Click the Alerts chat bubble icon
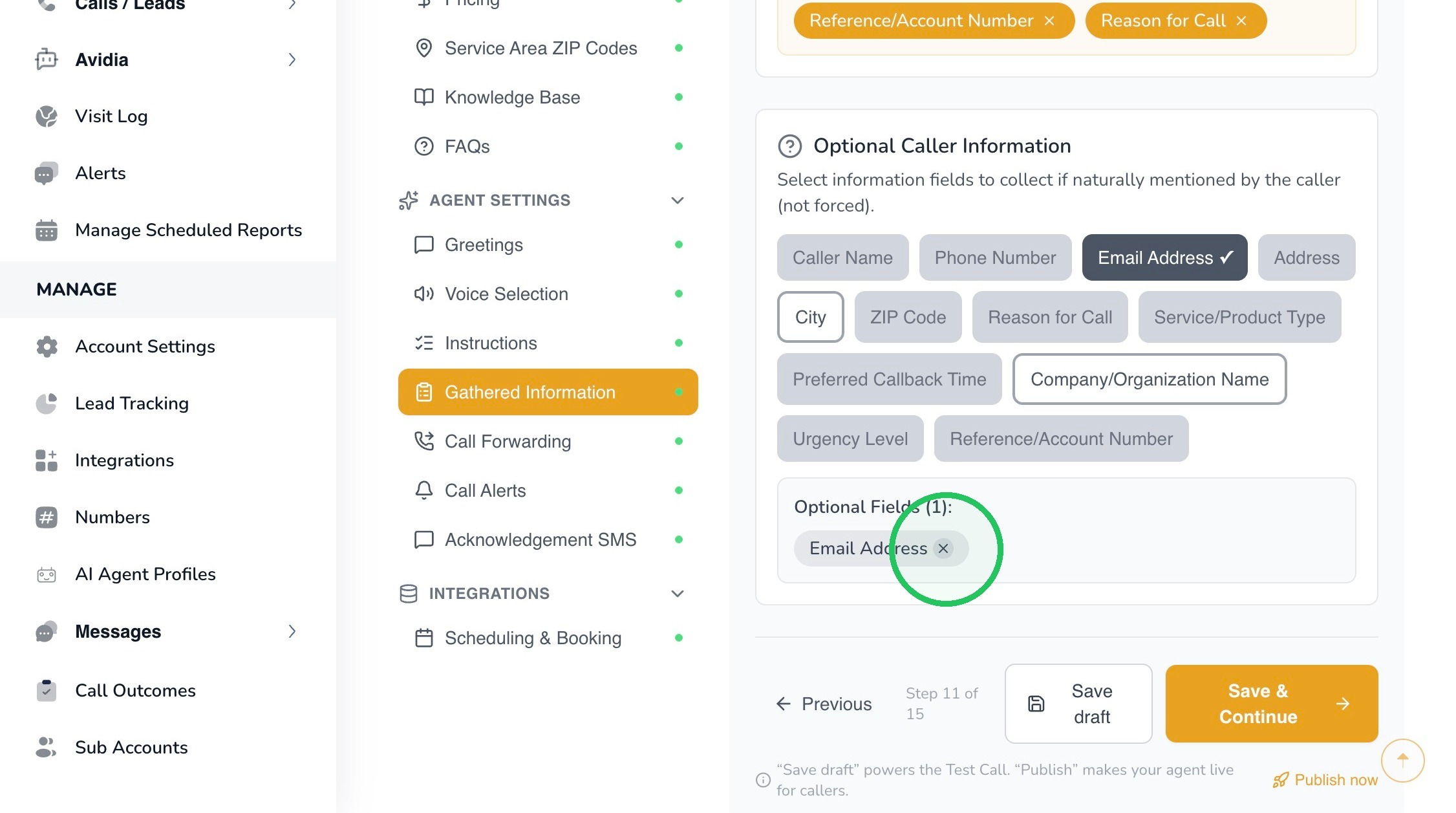 click(x=47, y=173)
